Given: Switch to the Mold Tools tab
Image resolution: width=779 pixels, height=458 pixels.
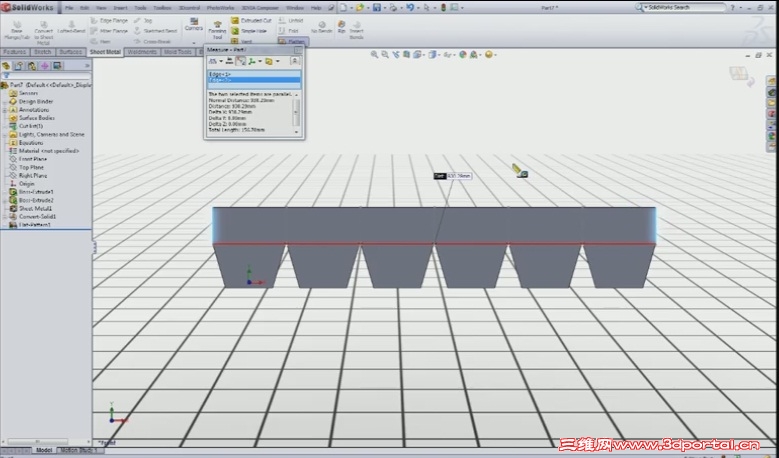Looking at the screenshot, I should click(x=178, y=52).
